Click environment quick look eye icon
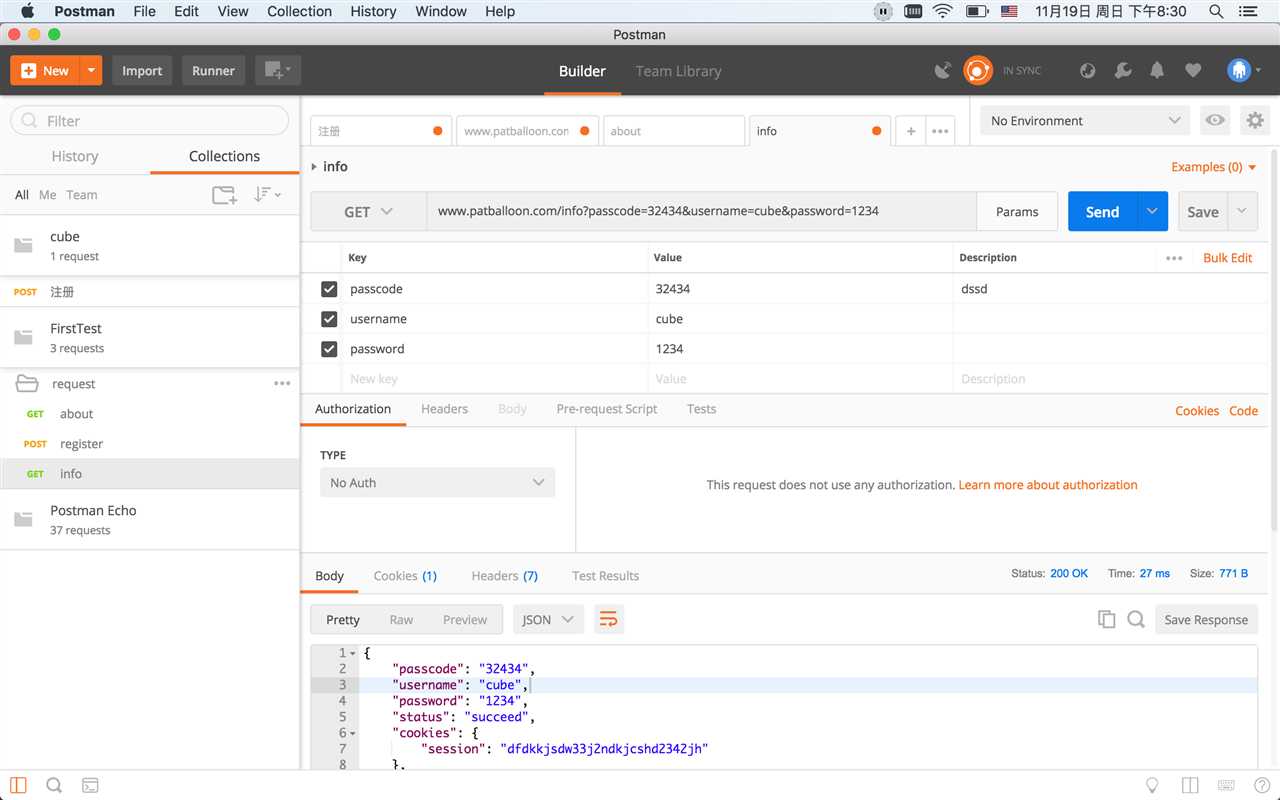This screenshot has width=1280, height=800. [x=1215, y=120]
